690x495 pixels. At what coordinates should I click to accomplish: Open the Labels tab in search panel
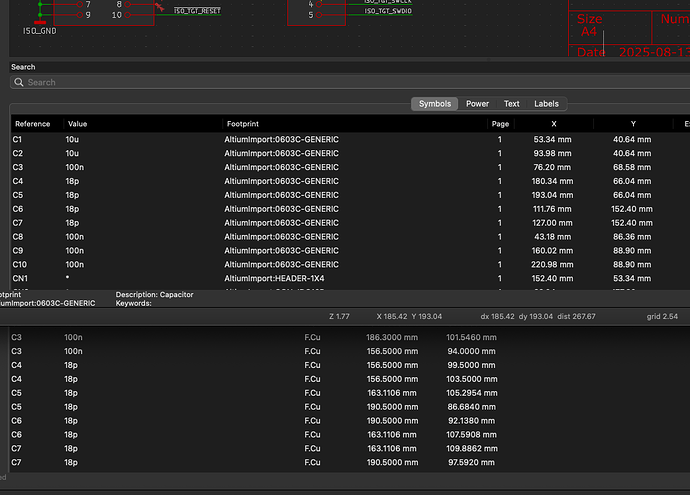pyautogui.click(x=546, y=104)
